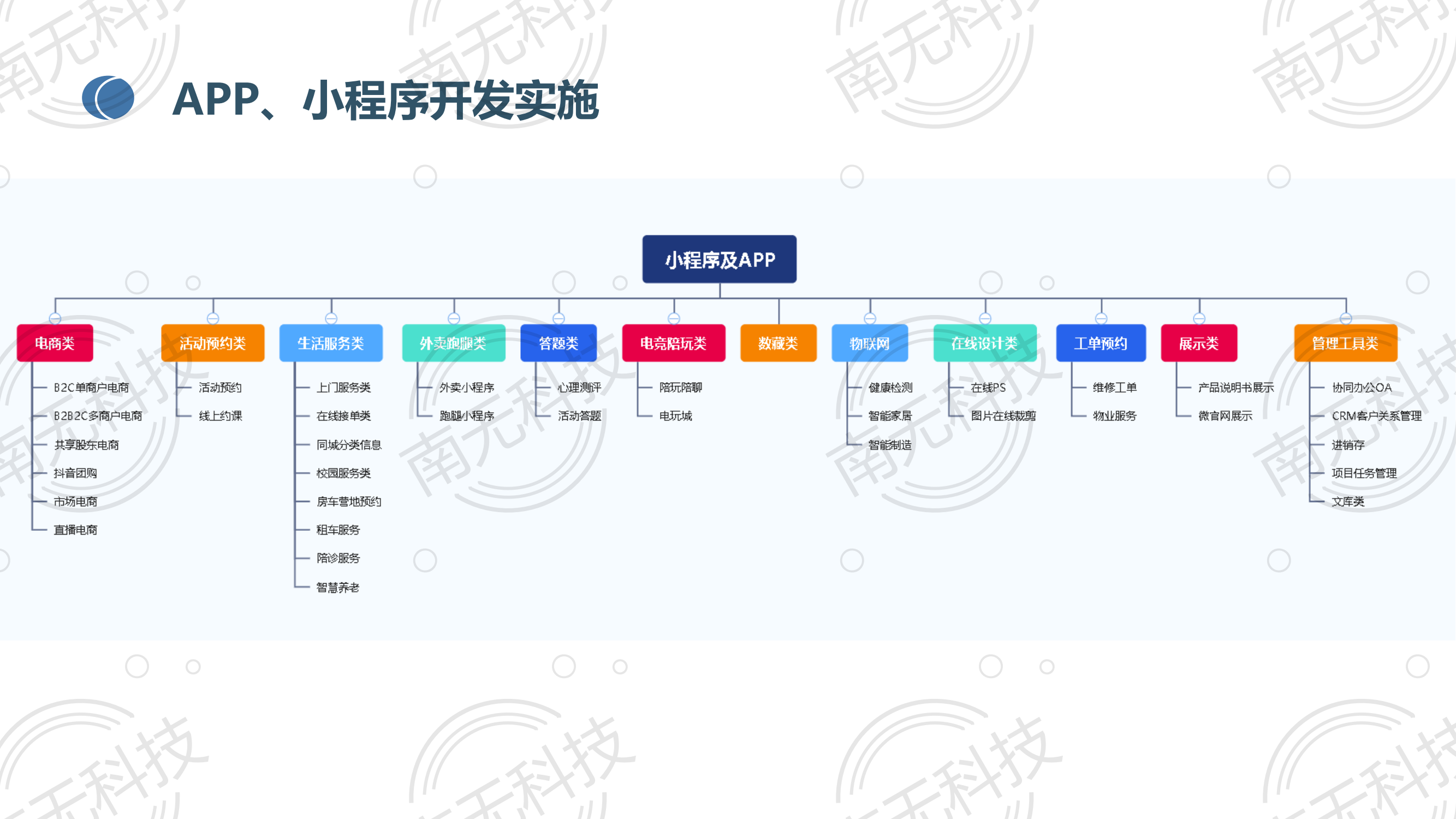Screen dimensions: 1456x819
Task: Click the 产品说明书展示 item
Action: (1236, 388)
